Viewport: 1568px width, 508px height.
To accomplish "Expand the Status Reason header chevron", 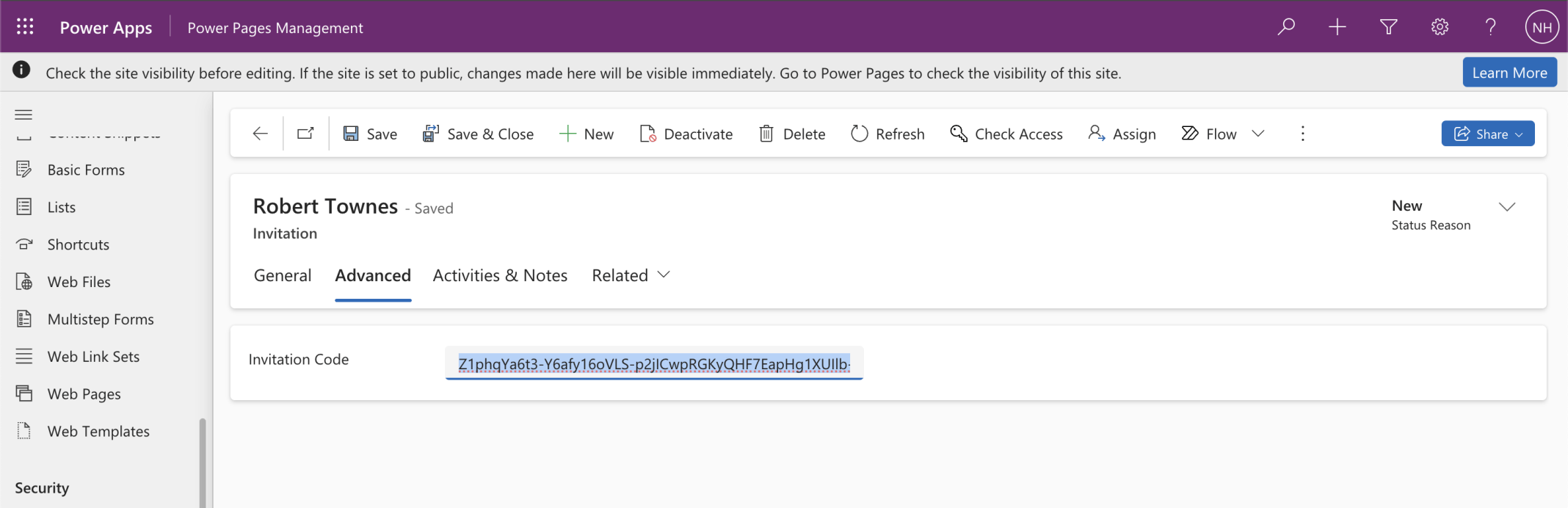I will coord(1507,207).
